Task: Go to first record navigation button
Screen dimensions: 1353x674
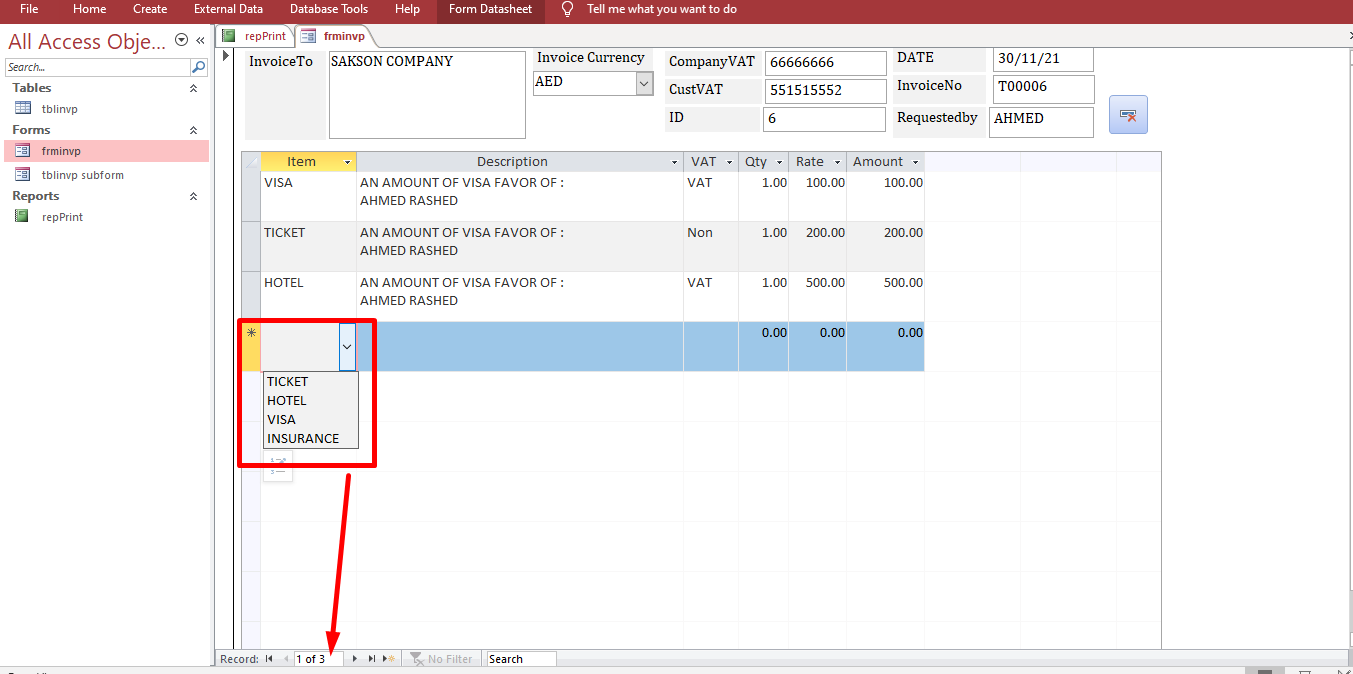Action: click(269, 659)
